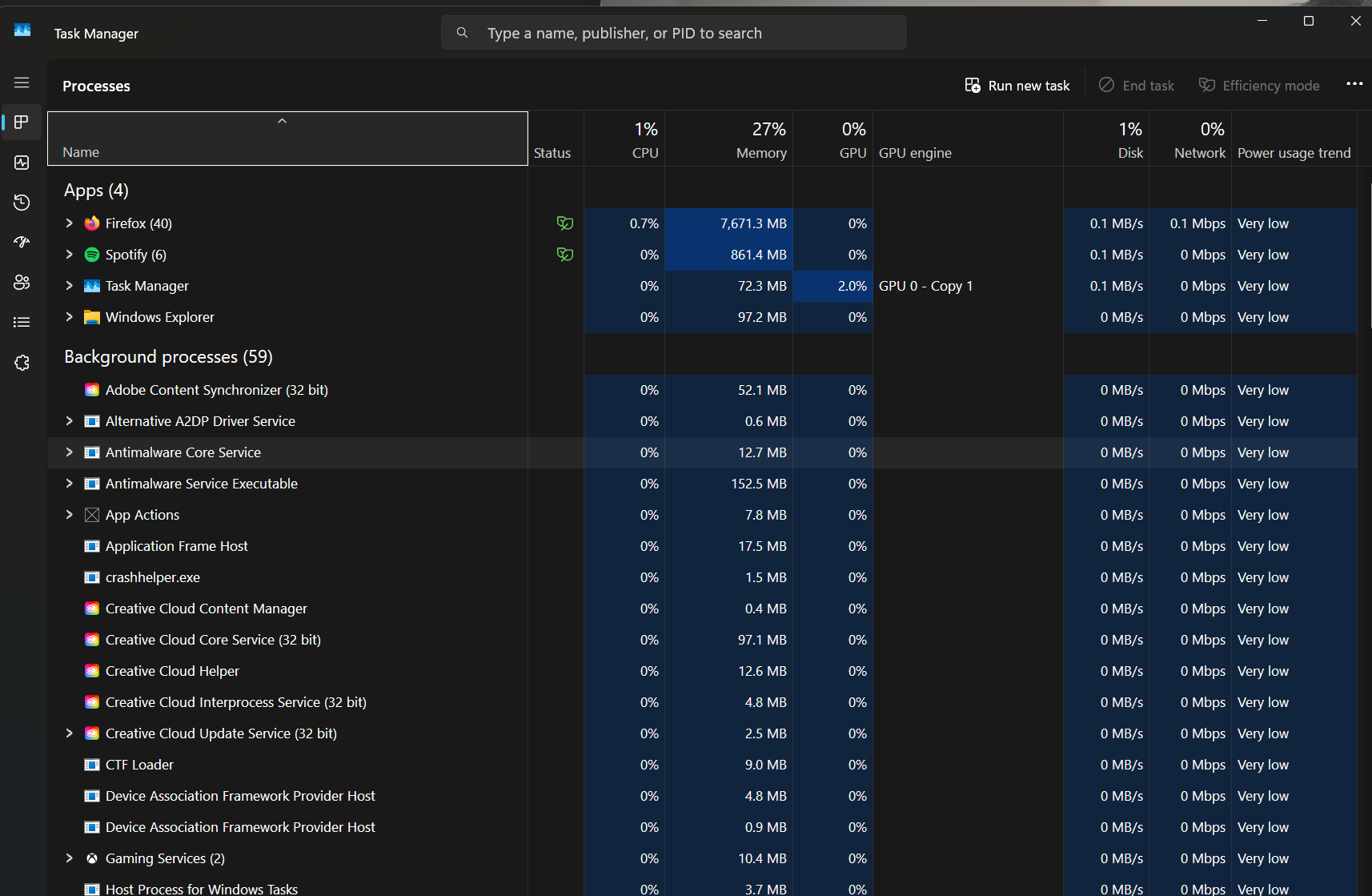Sort by the Name column header
1372x896 pixels.
coord(287,139)
